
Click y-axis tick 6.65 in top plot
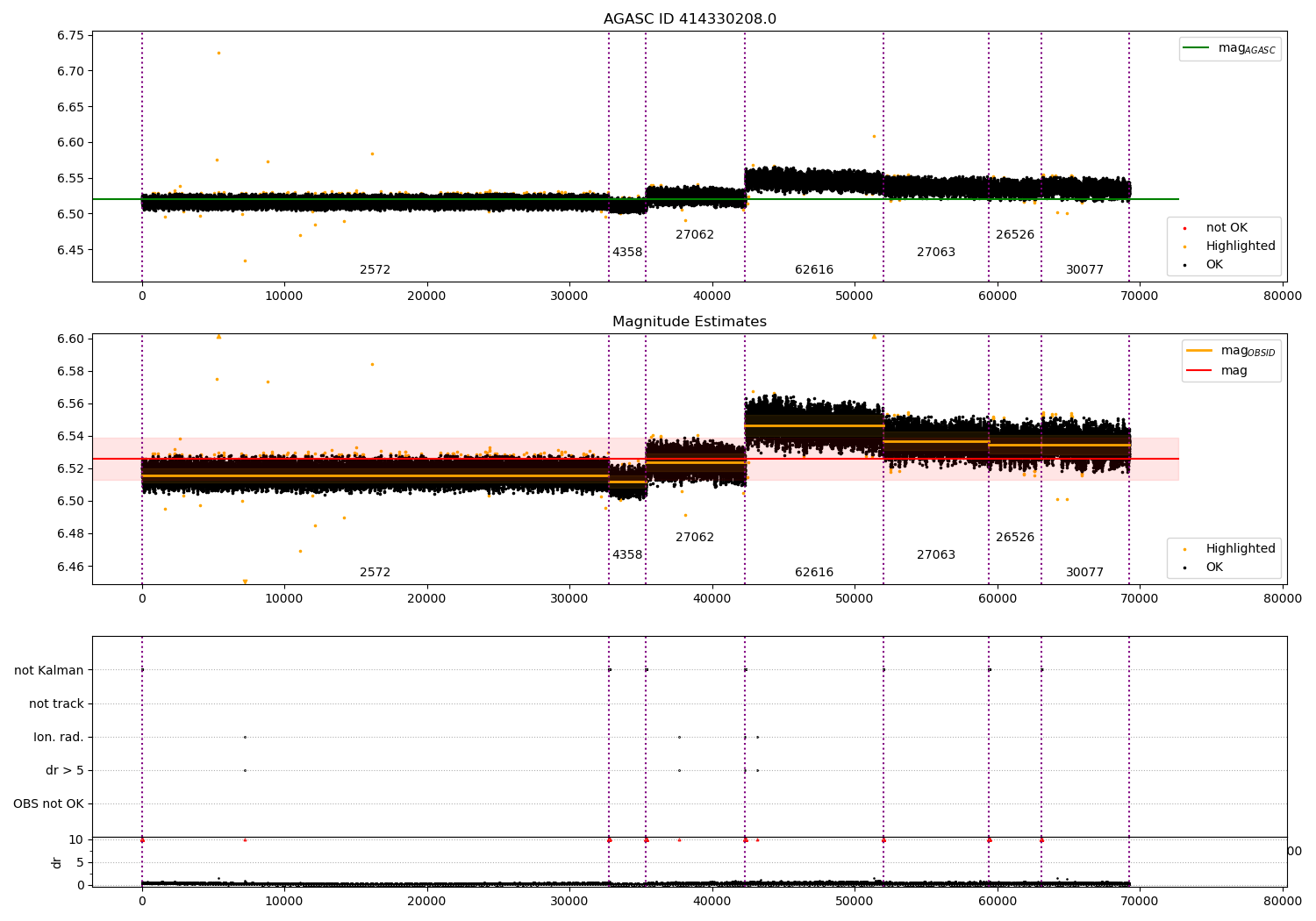(70, 107)
